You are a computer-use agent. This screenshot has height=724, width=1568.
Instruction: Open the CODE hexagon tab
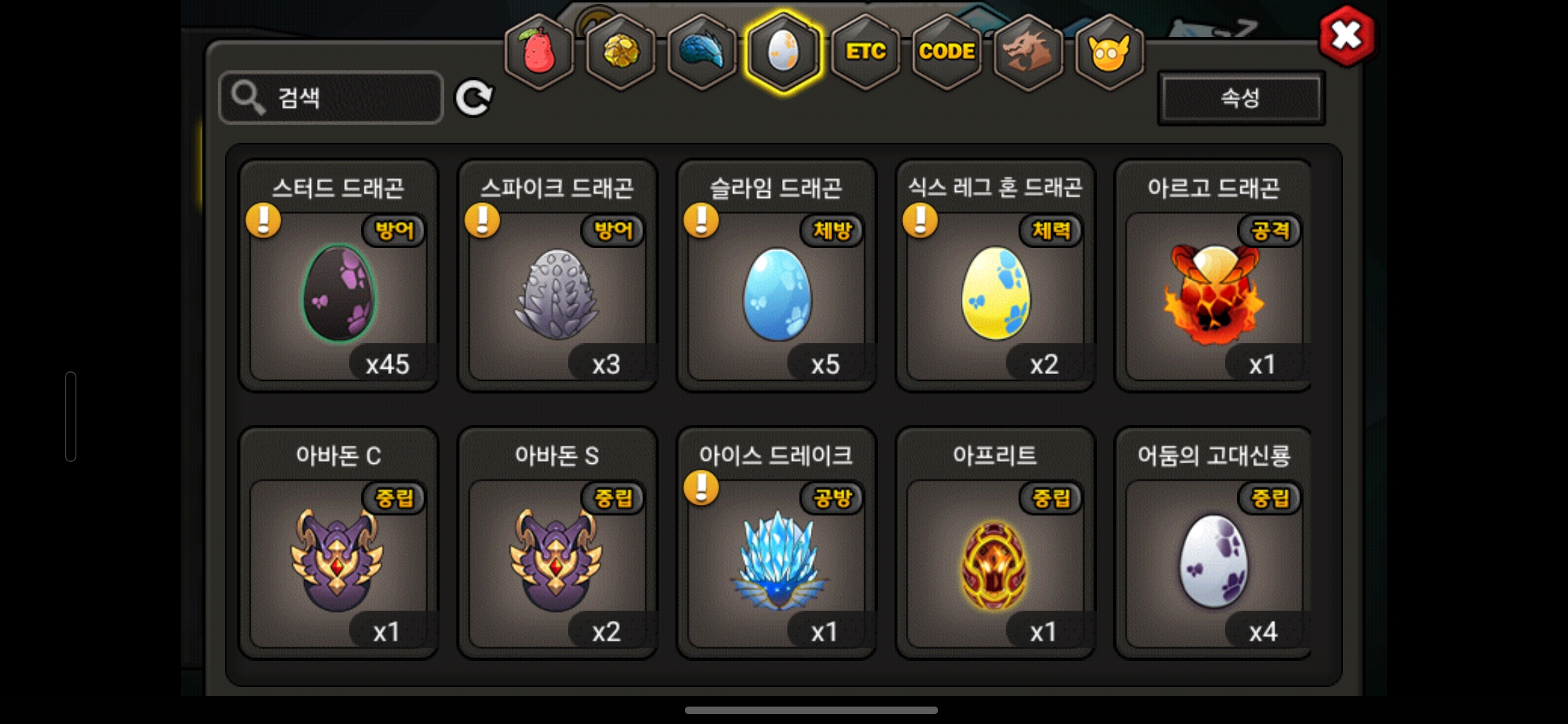tap(947, 52)
